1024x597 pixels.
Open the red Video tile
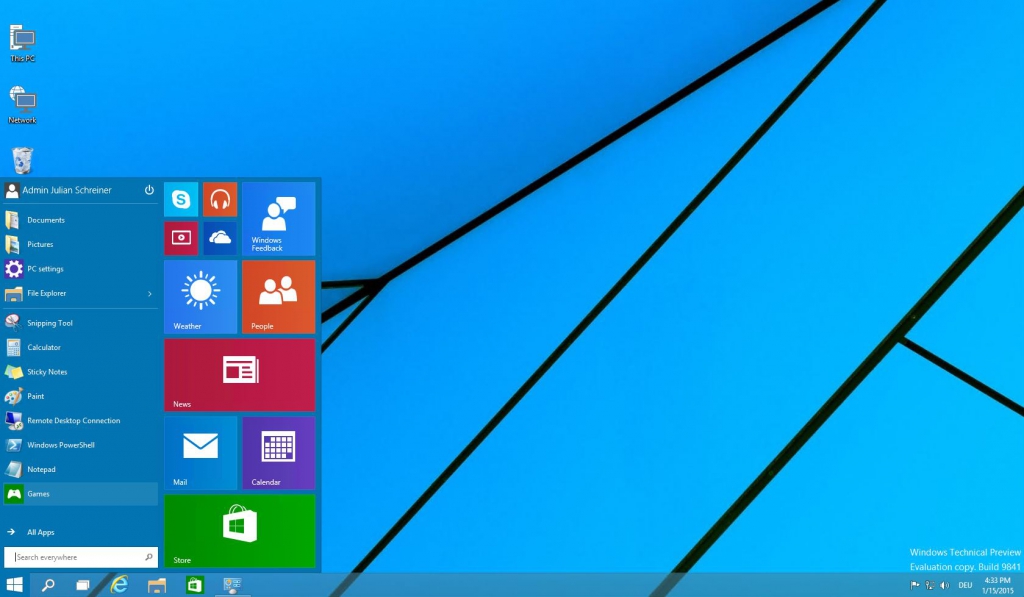point(181,238)
